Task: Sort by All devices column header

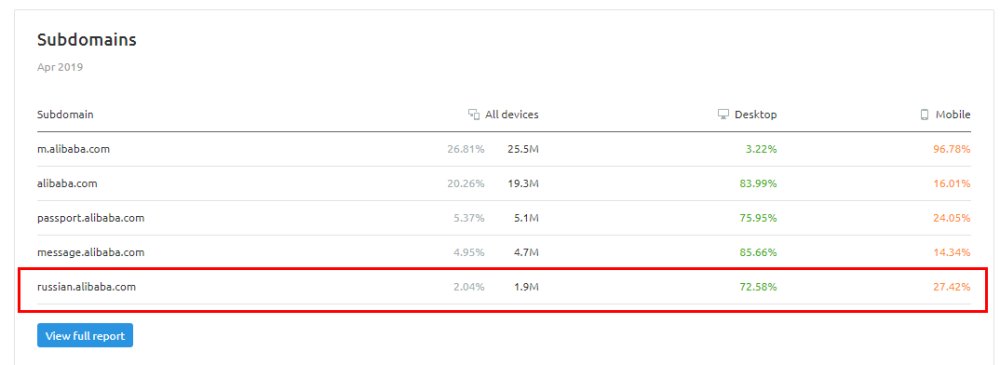Action: pyautogui.click(x=511, y=115)
